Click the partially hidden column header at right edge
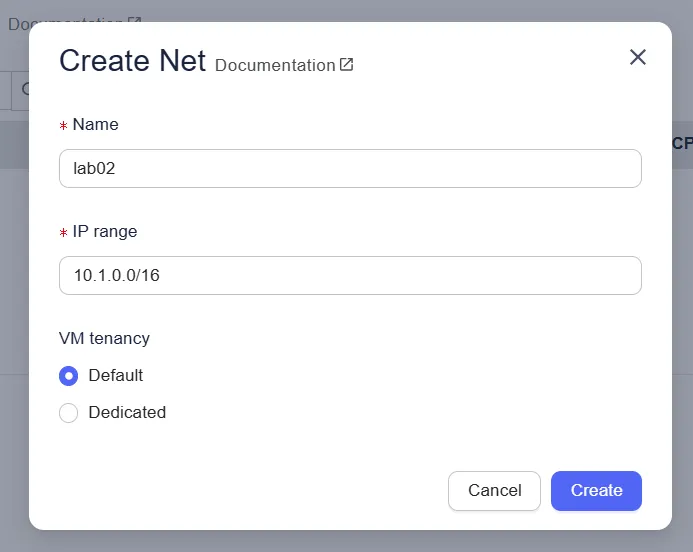This screenshot has width=693, height=552. tap(682, 144)
